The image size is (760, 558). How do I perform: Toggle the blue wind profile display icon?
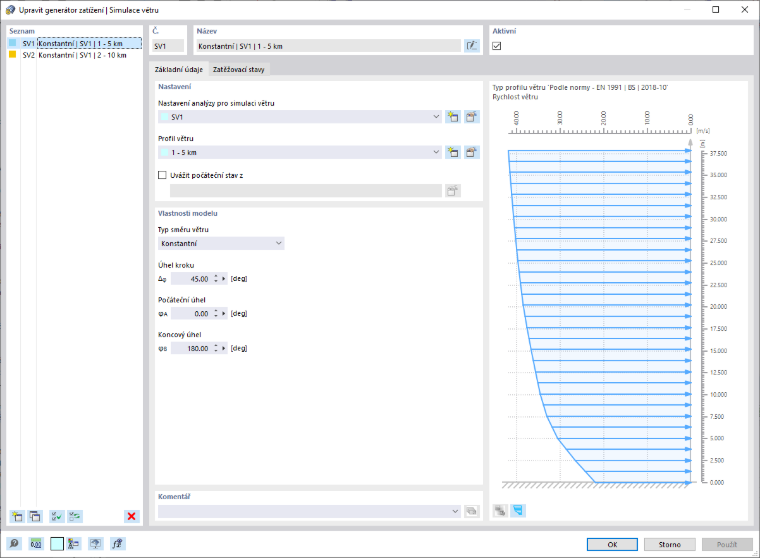coord(518,510)
